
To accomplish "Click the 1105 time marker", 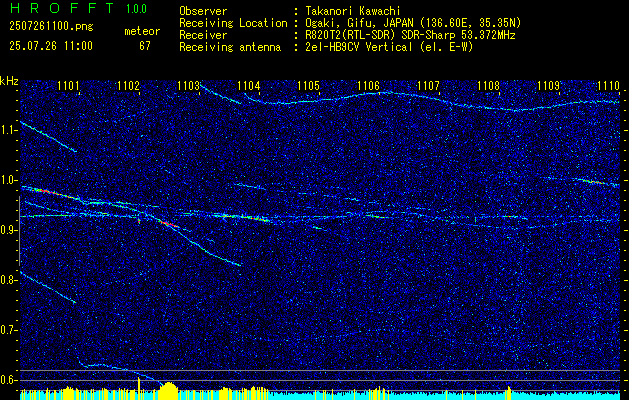I will [308, 85].
